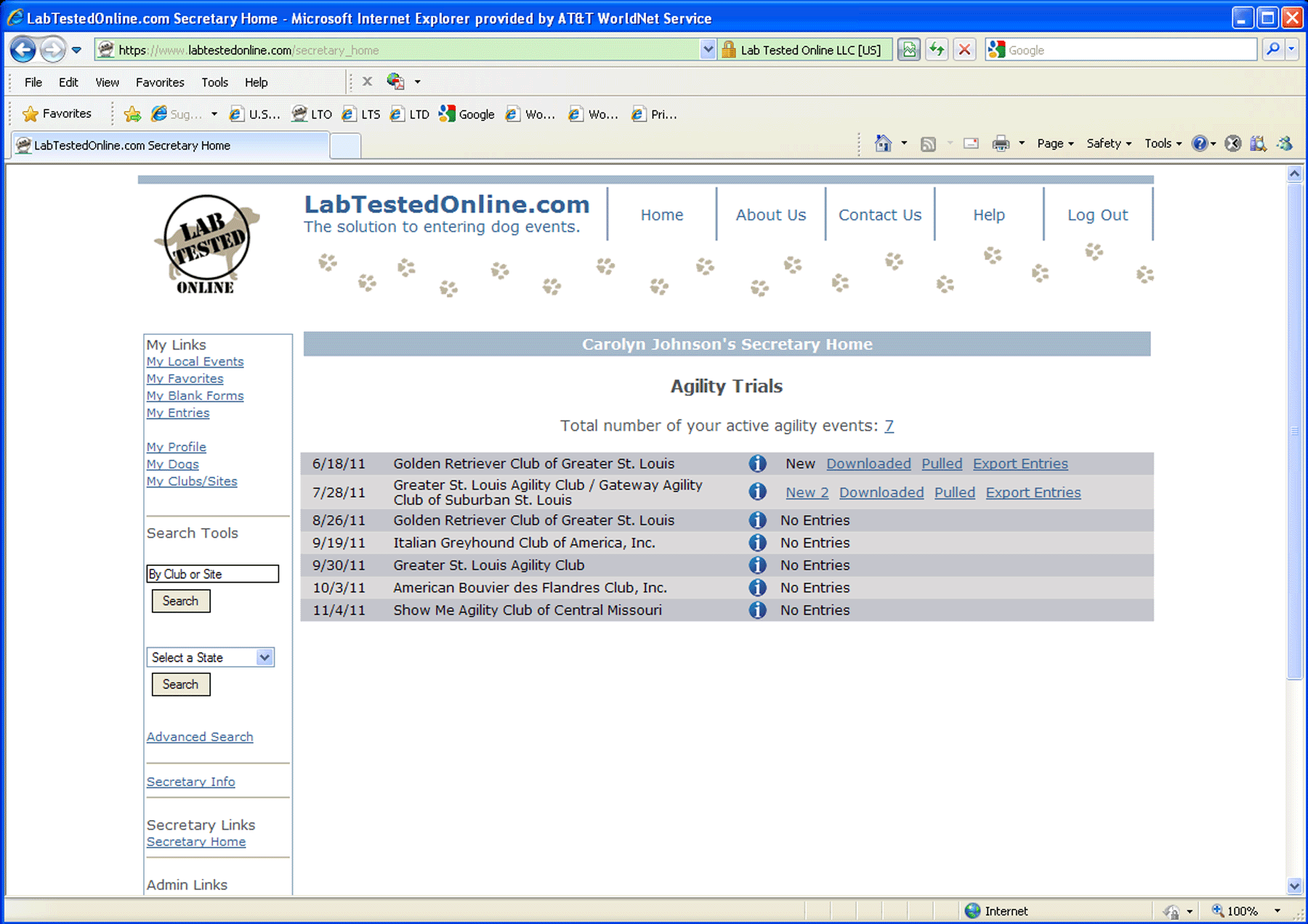Click the red Stop loading icon

click(964, 50)
